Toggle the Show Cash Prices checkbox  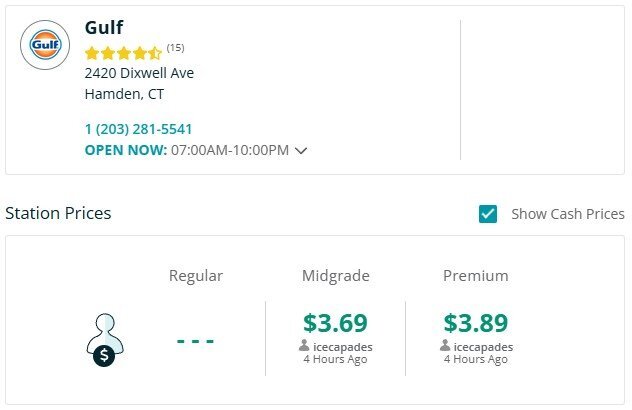[488, 214]
